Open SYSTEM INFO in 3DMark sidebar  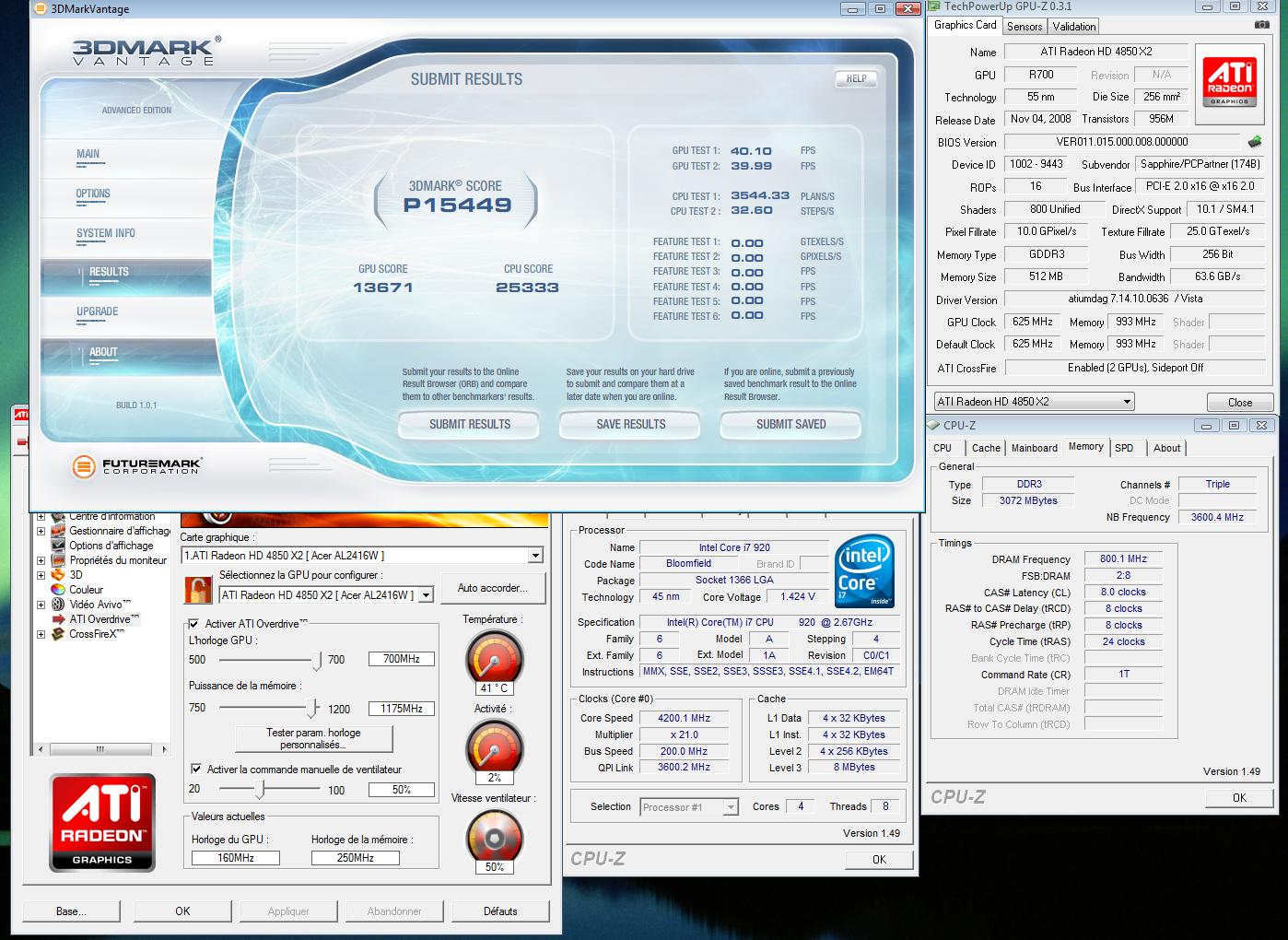(x=106, y=233)
